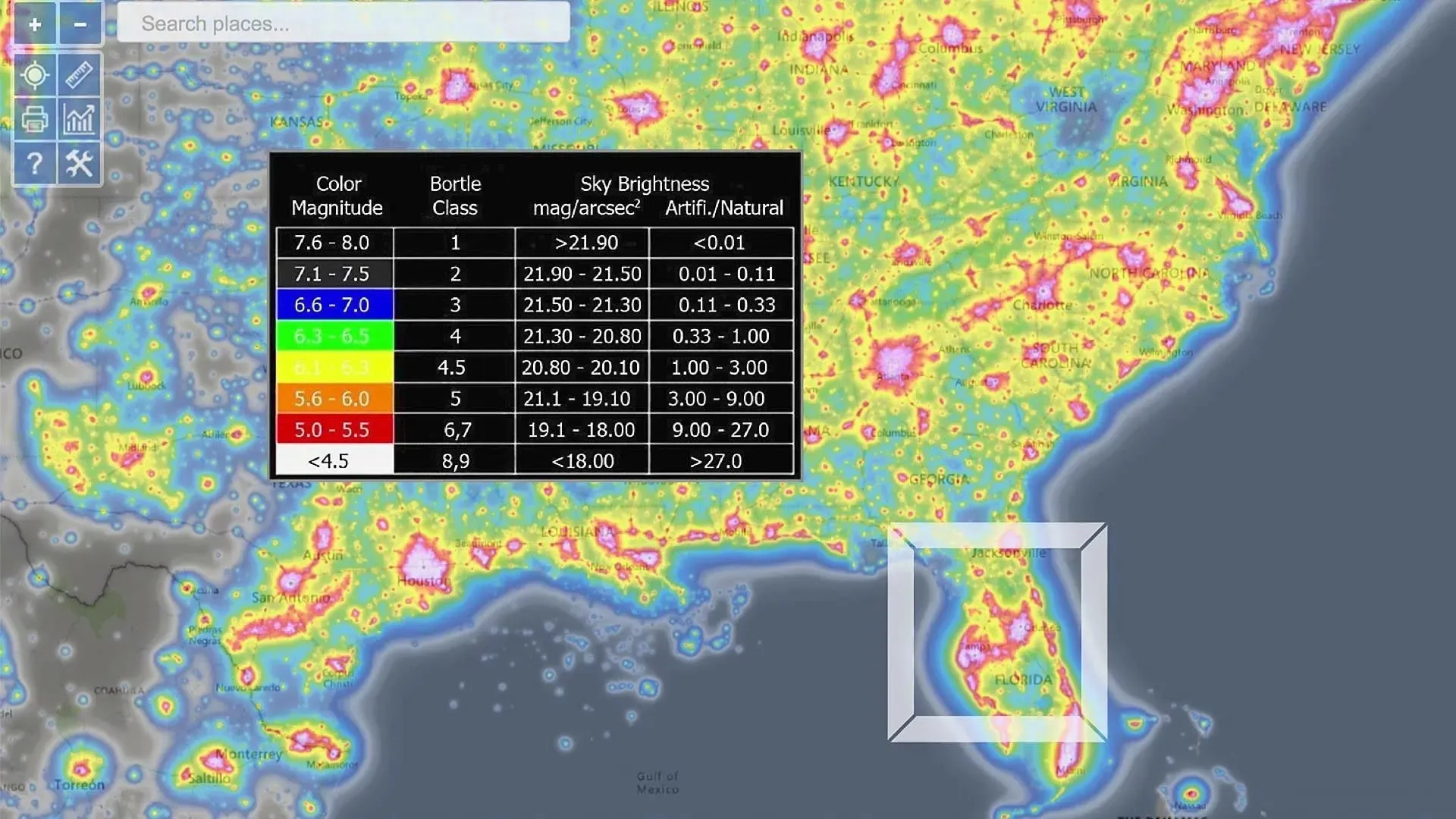Open the help question mark button

[35, 163]
